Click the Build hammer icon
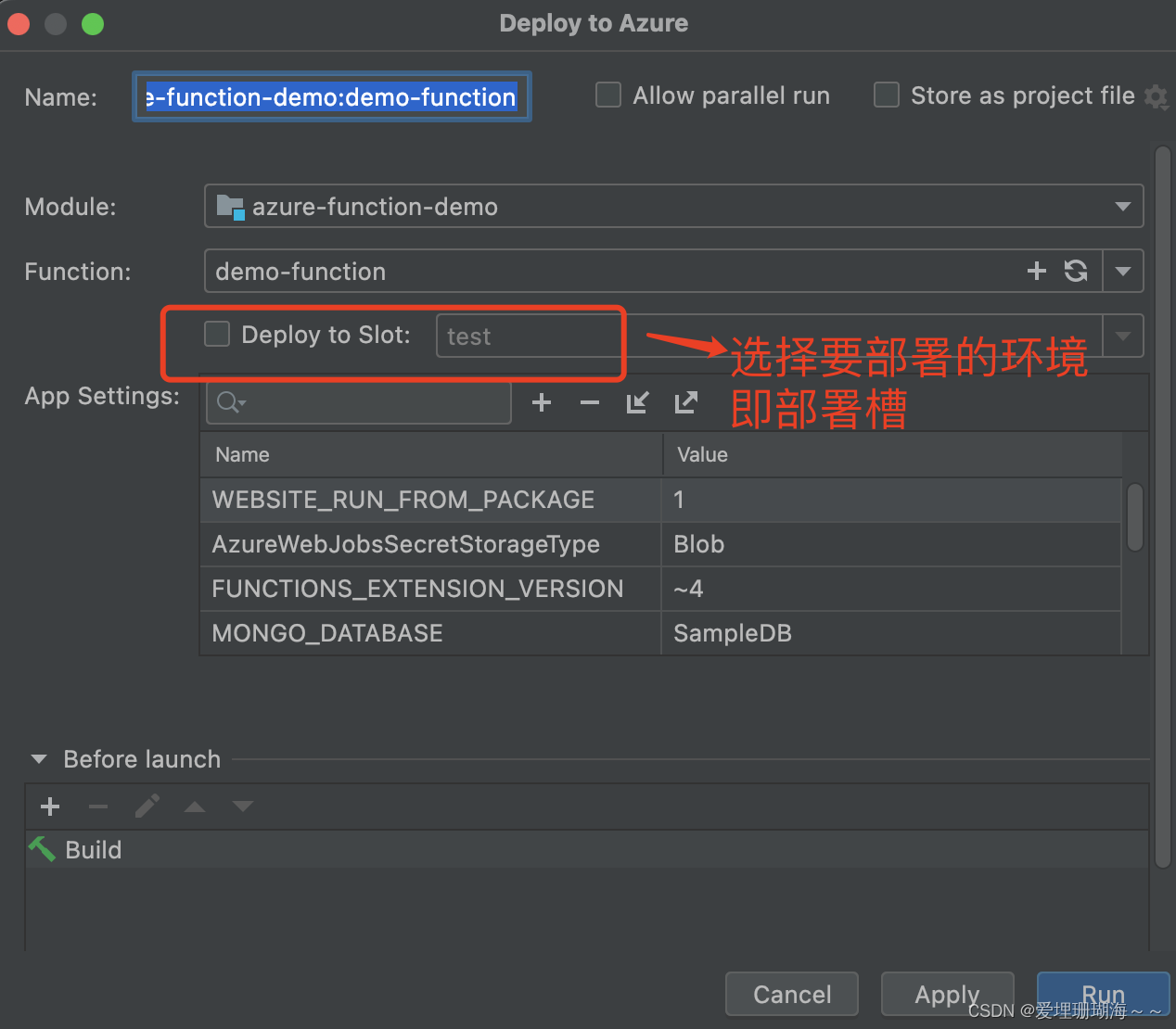Screen dimensions: 1176x1029 pyautogui.click(x=42, y=849)
